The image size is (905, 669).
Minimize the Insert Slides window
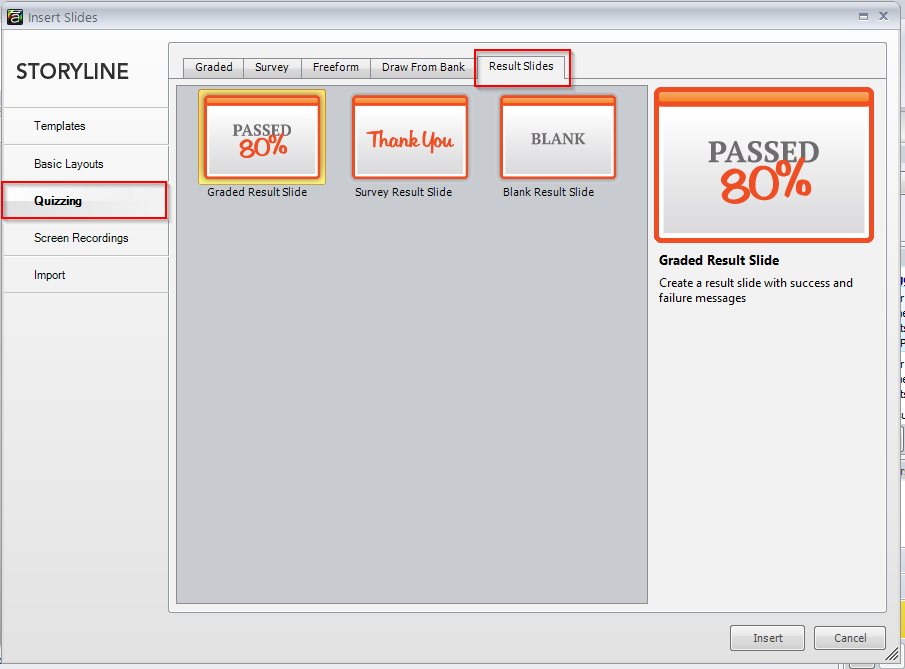[x=861, y=16]
